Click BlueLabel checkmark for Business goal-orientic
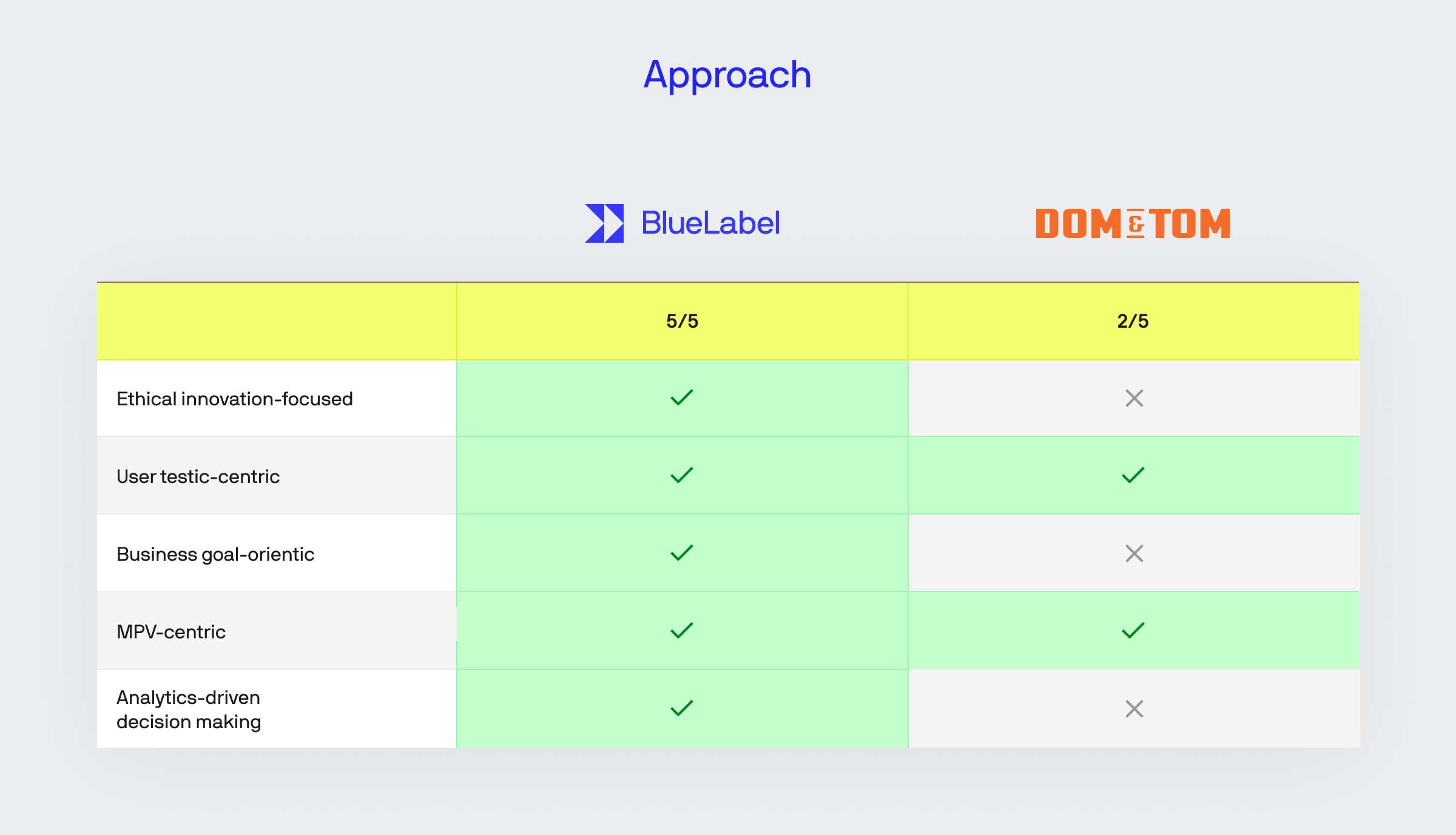 [x=682, y=553]
